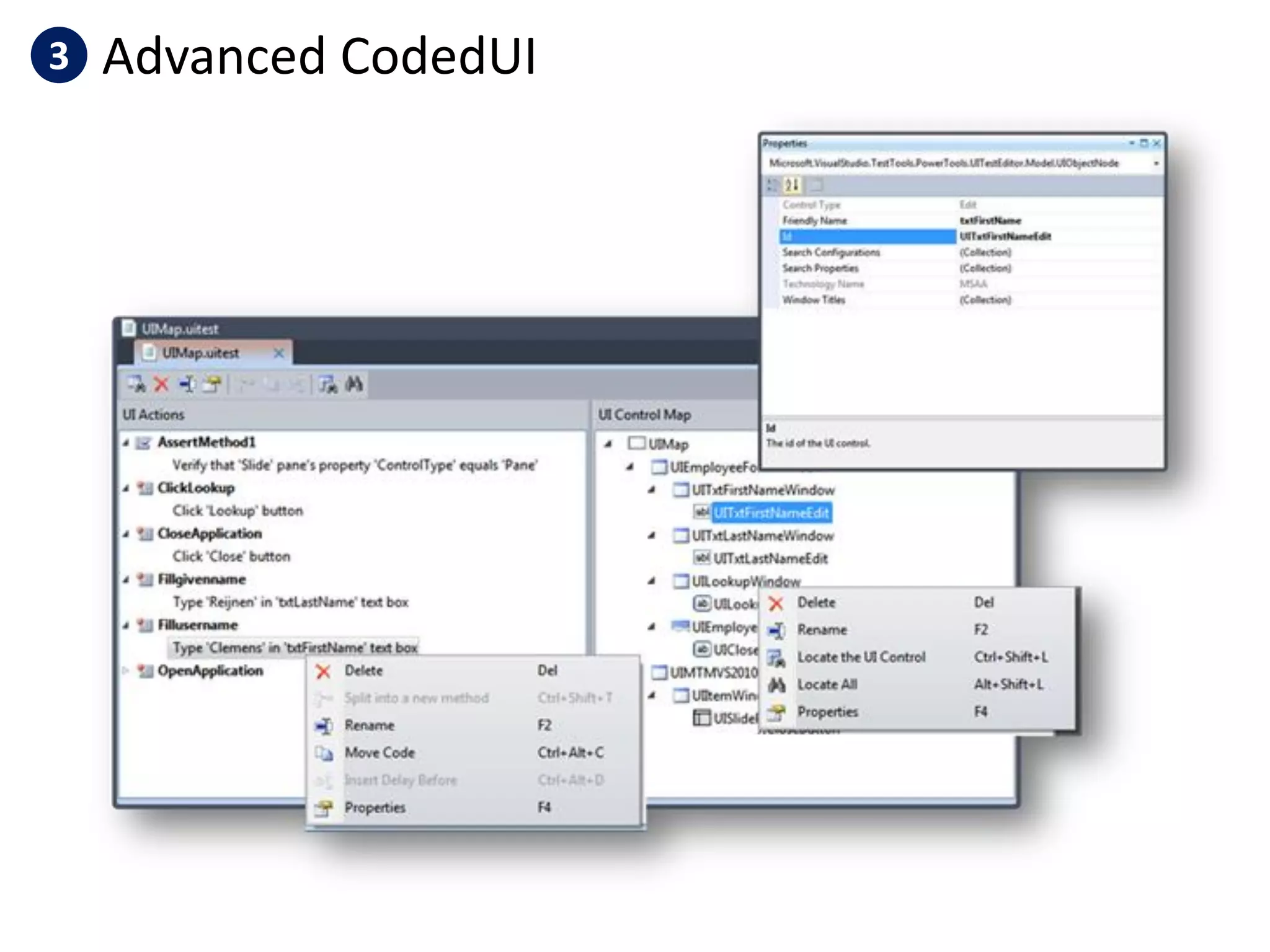
Task: Click the file icon on the UIMap.uitest tab
Action: 149,353
